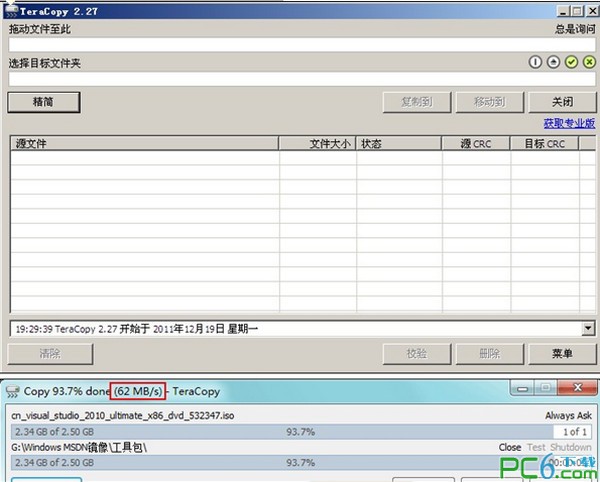This screenshot has width=600, height=482.
Task: Click the 文件大小 column header
Action: [317, 143]
